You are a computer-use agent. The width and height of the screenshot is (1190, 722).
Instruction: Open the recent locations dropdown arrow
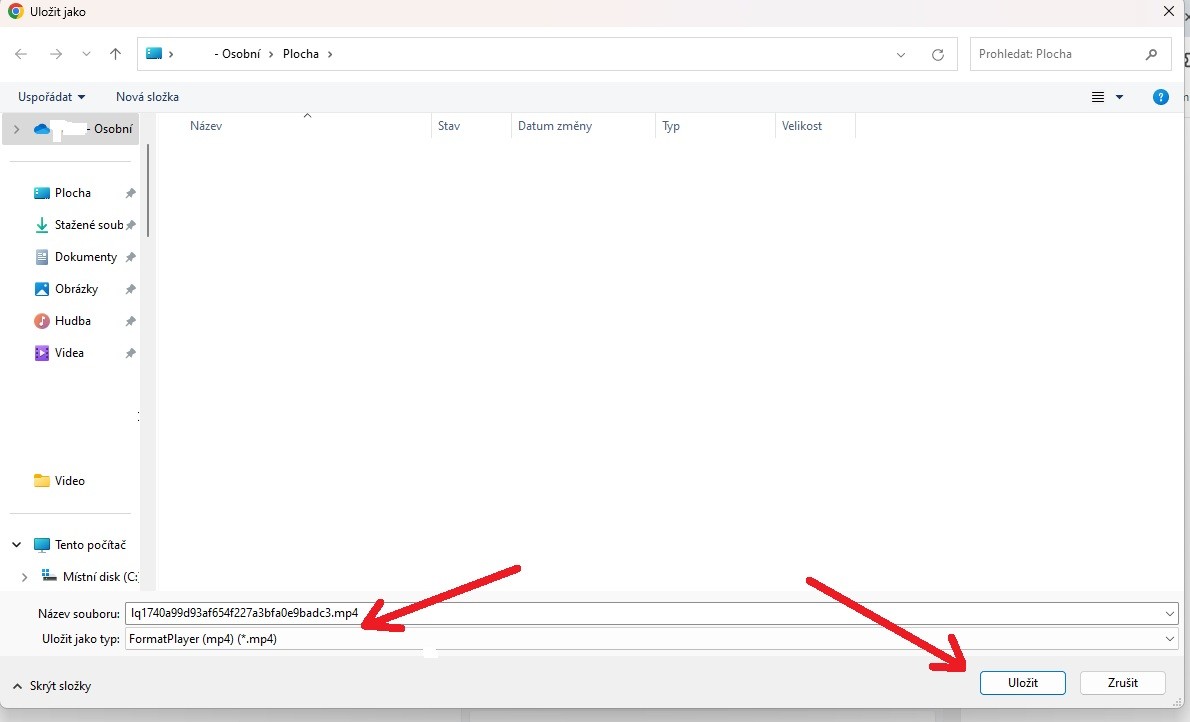click(x=86, y=54)
